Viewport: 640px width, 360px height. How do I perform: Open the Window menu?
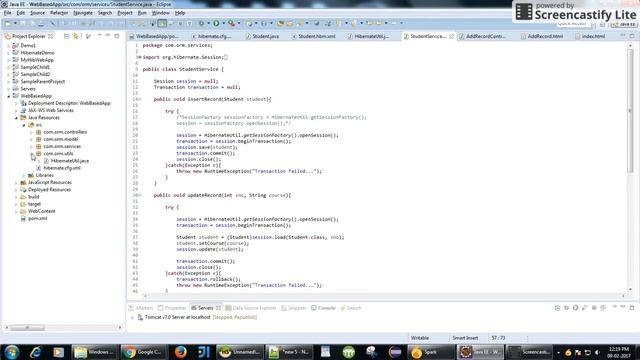click(x=160, y=13)
